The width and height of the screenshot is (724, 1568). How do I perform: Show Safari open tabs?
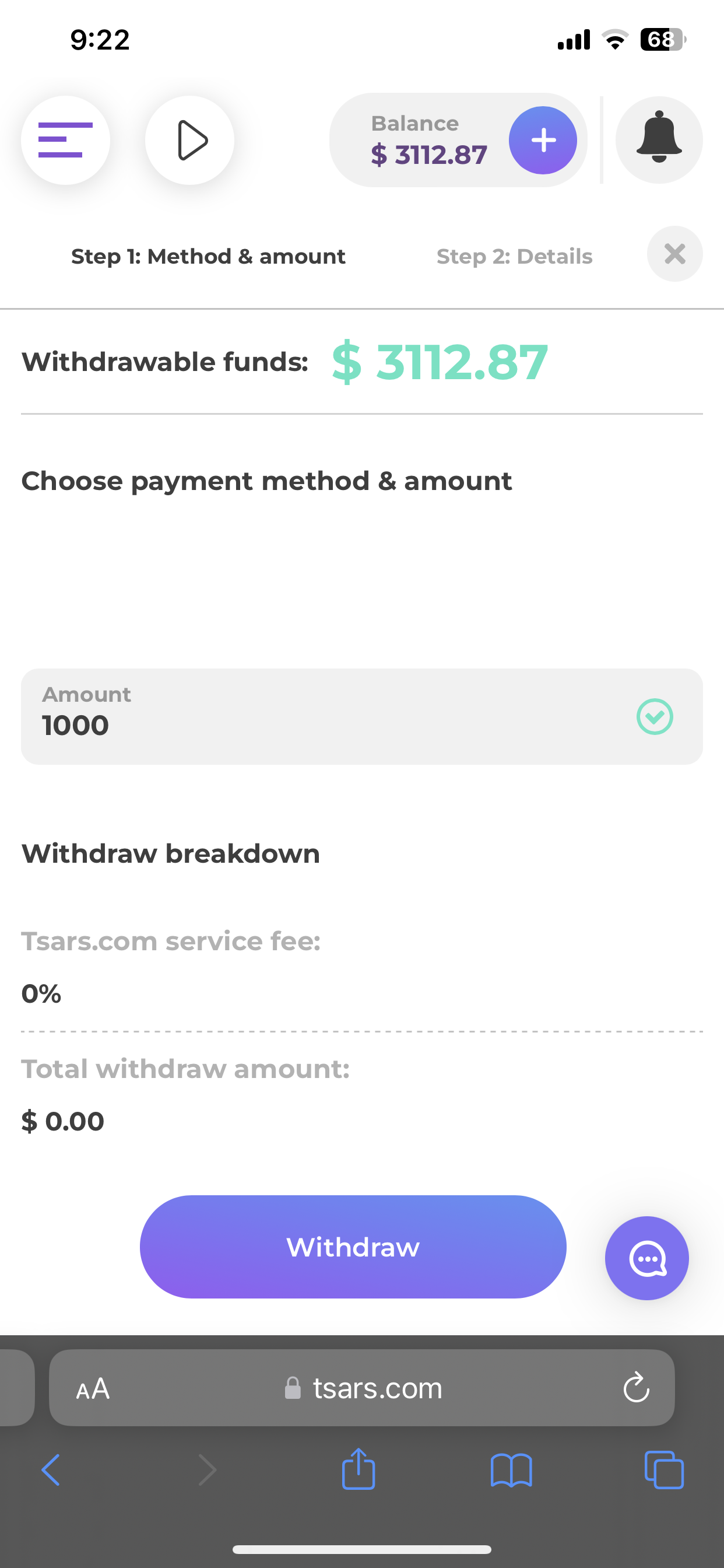(664, 1470)
